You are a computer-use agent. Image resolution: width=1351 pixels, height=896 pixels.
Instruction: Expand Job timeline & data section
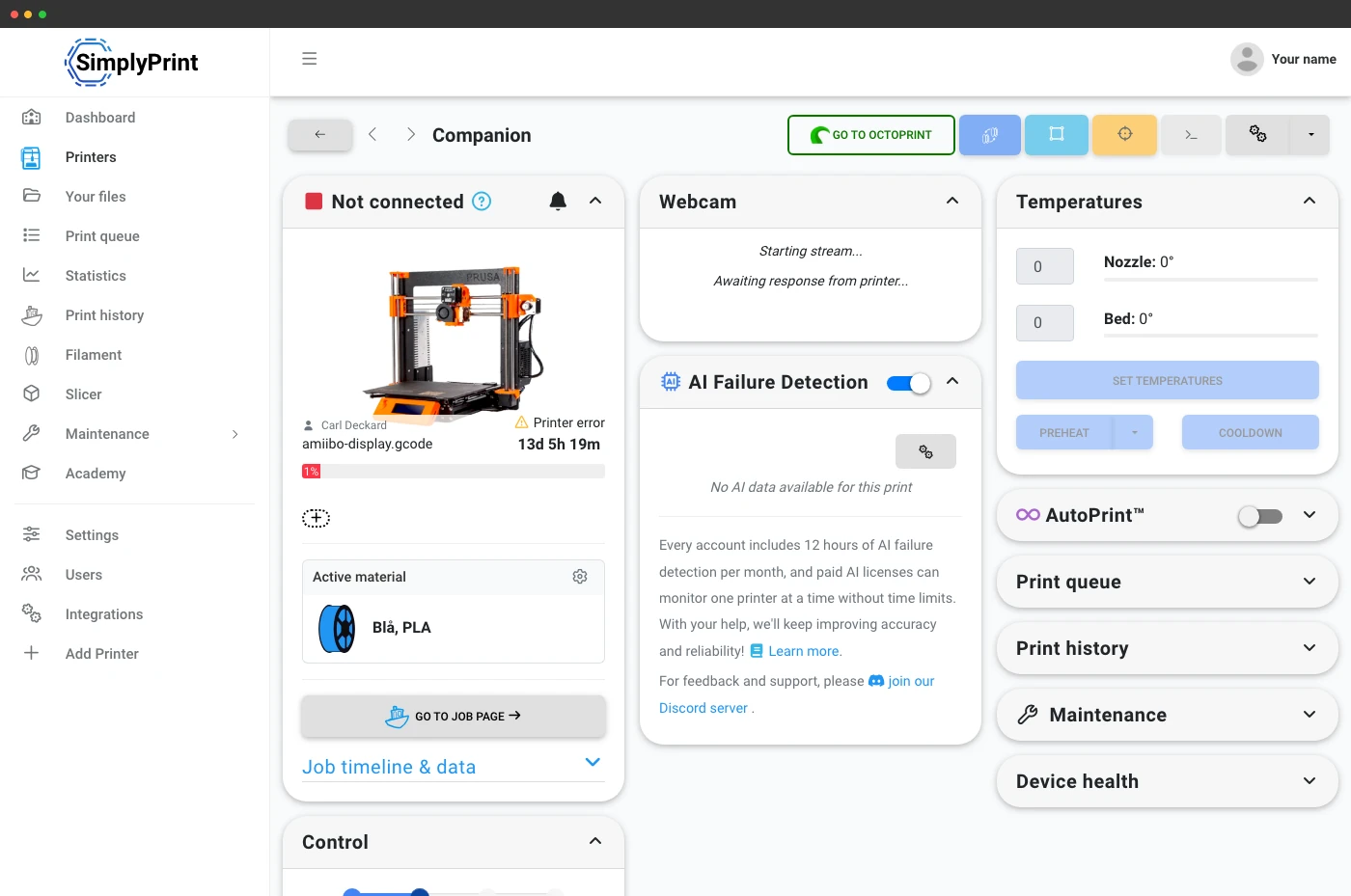point(453,767)
